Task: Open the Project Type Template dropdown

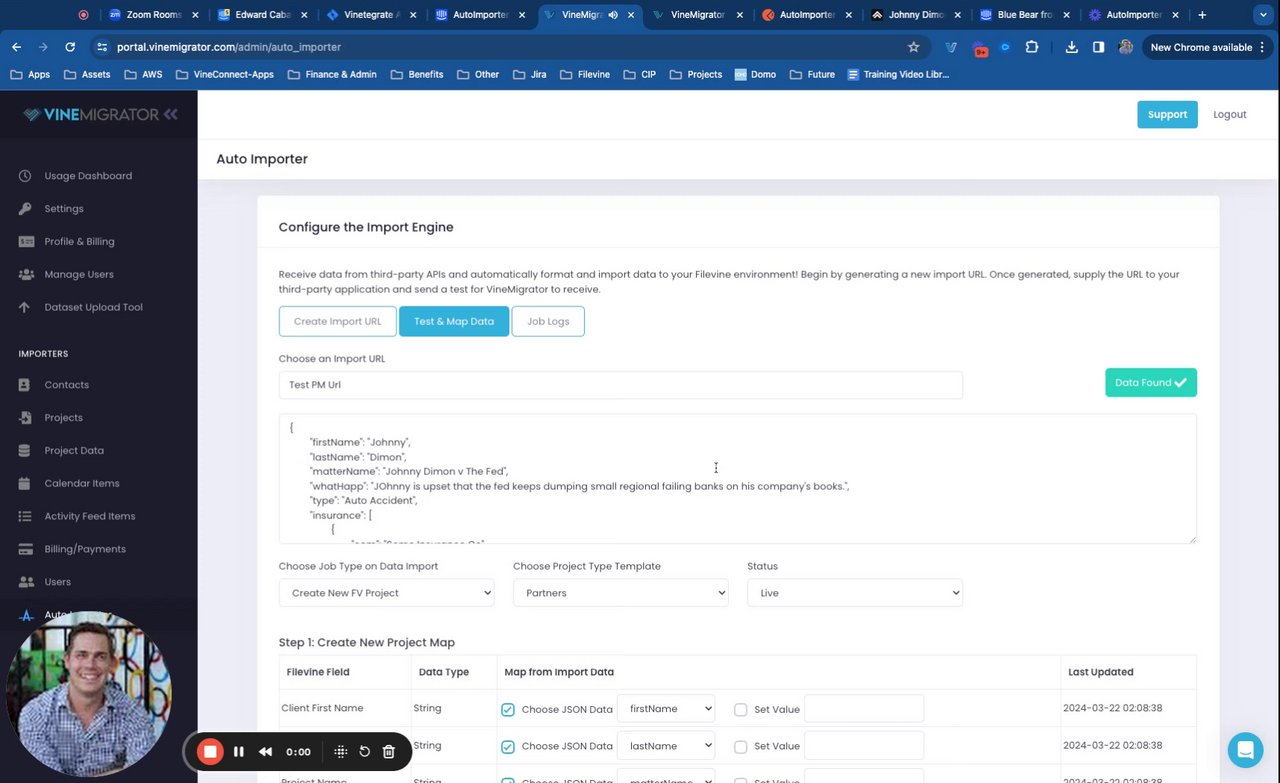Action: [x=621, y=593]
